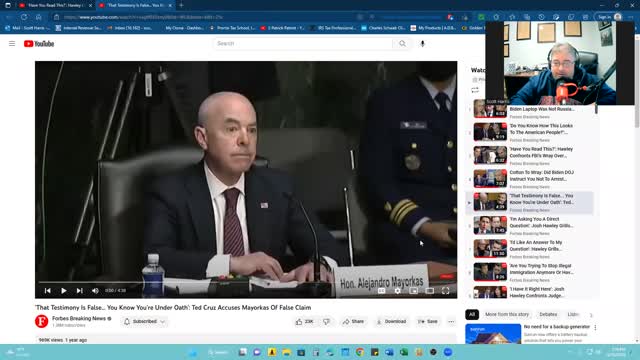Reload the page with the refresh button
The width and height of the screenshot is (640, 360).
(24, 17)
